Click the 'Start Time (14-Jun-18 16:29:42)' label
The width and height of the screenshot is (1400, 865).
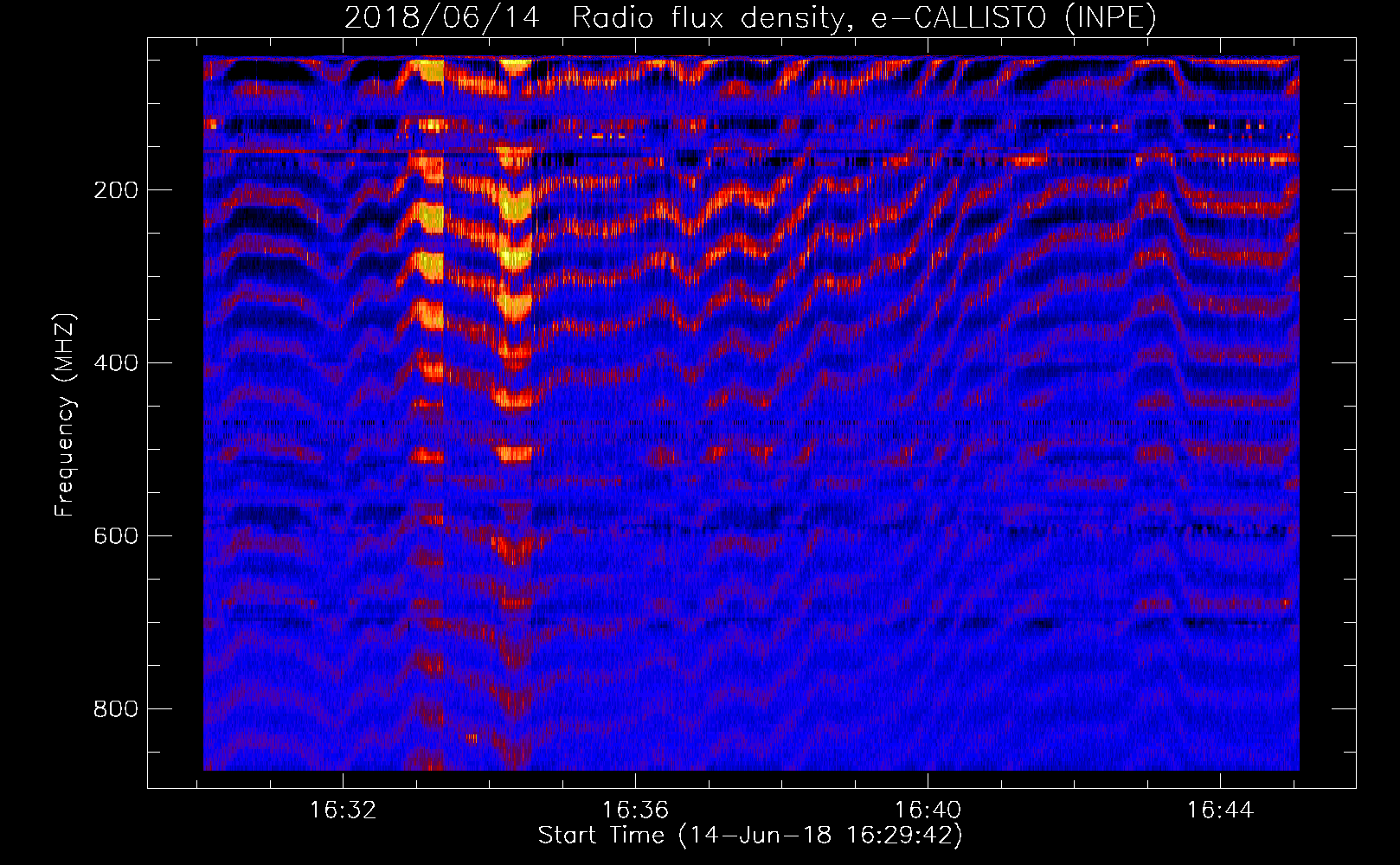tap(750, 836)
